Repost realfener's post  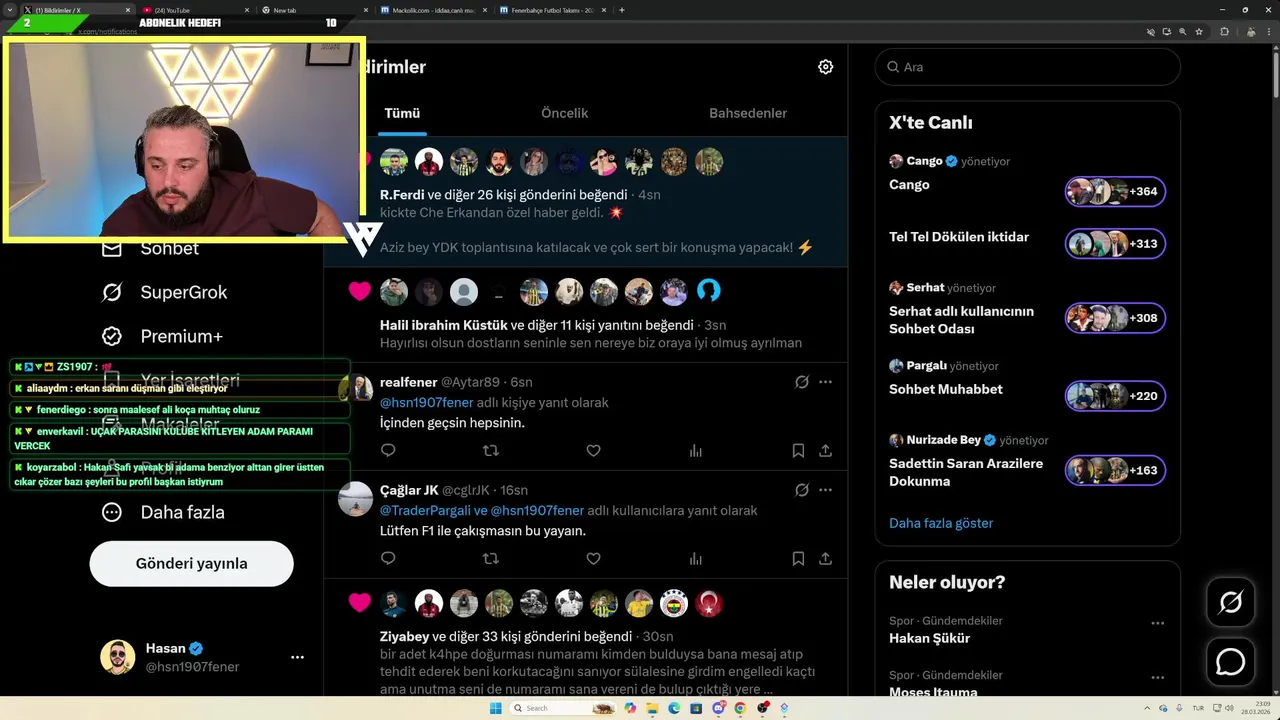point(491,451)
